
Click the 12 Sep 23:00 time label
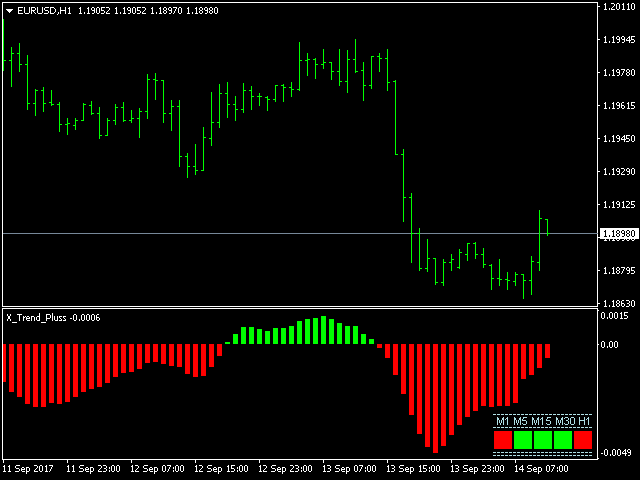click(285, 469)
